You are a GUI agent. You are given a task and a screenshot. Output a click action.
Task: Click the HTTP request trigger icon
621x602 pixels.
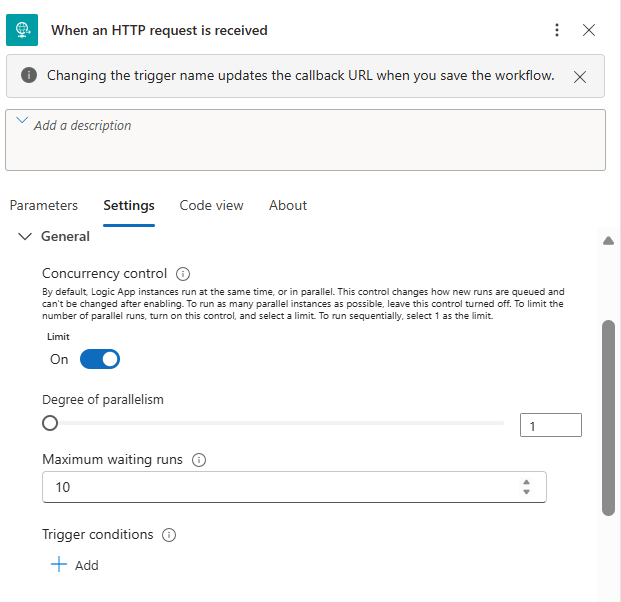click(22, 30)
